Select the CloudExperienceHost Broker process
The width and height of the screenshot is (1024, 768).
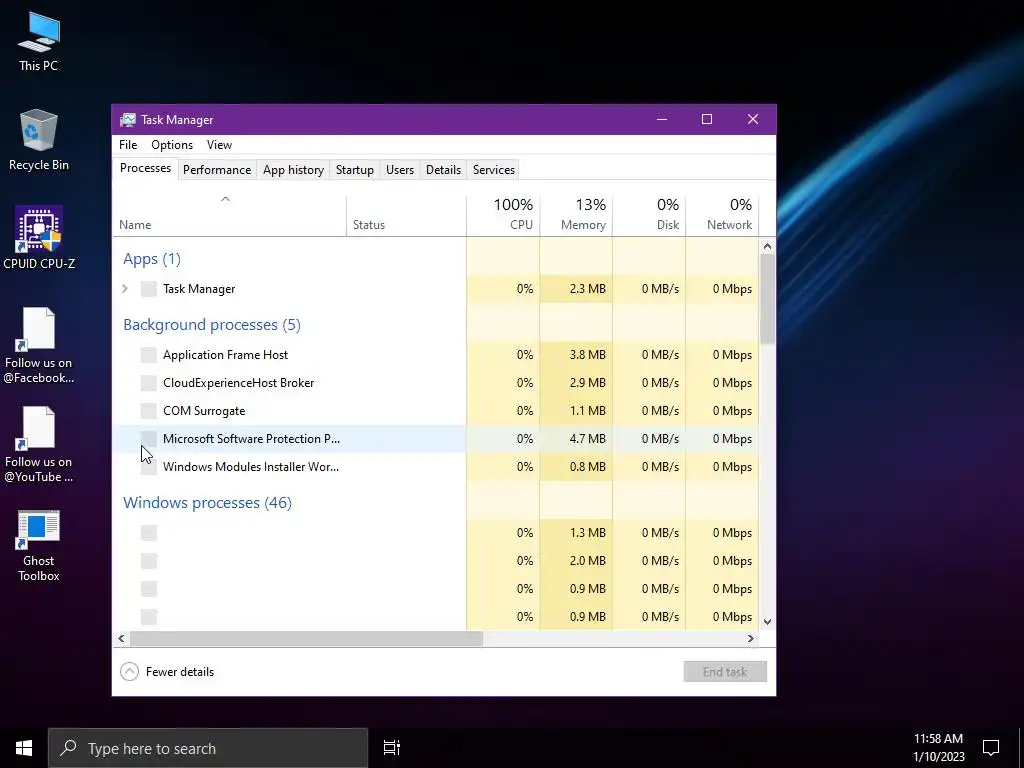(436, 383)
